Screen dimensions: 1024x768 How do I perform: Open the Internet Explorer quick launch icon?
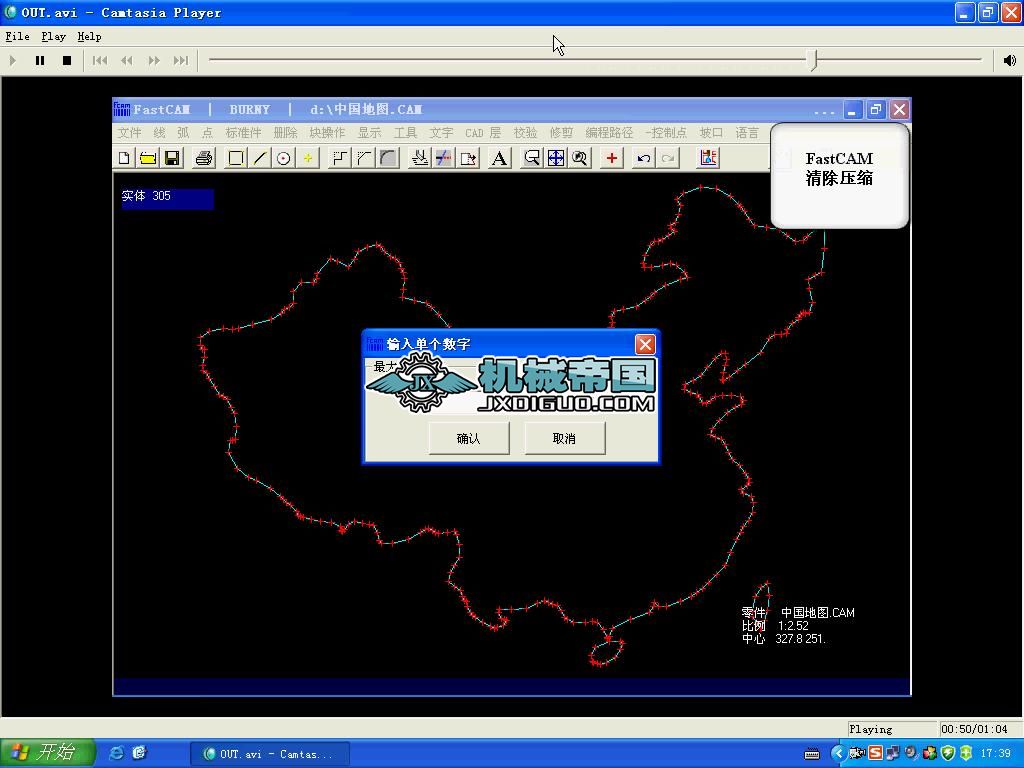(116, 753)
